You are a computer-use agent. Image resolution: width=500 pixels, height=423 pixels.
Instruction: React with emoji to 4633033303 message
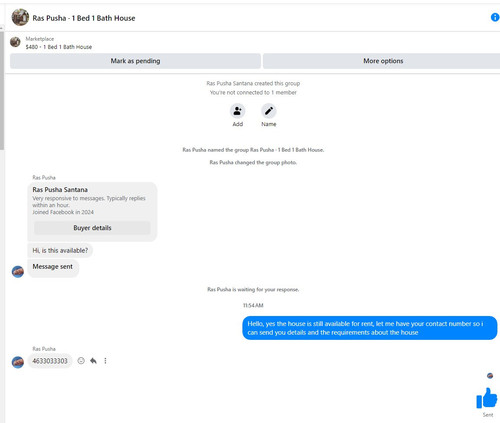pyautogui.click(x=81, y=361)
